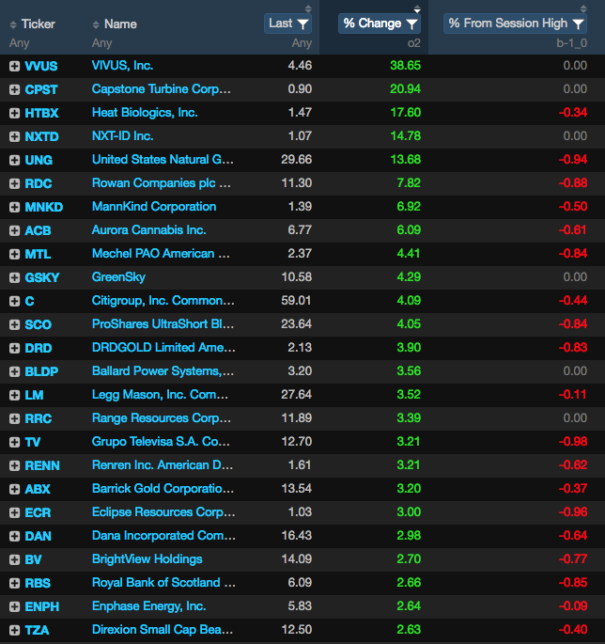Edit the Ticker filter field showing Any
605x644 pixels.
click(19, 43)
